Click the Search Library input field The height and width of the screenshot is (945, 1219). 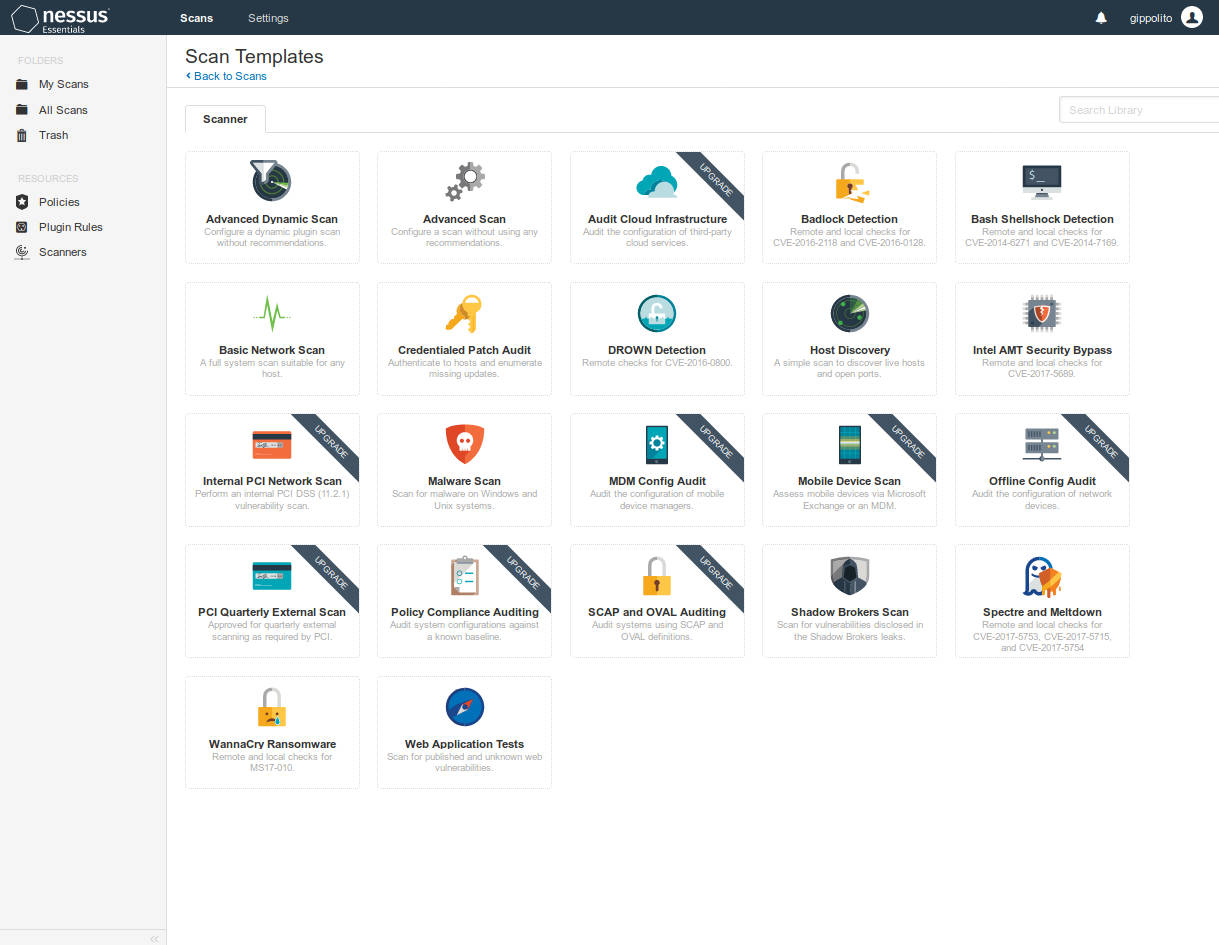tap(1138, 110)
